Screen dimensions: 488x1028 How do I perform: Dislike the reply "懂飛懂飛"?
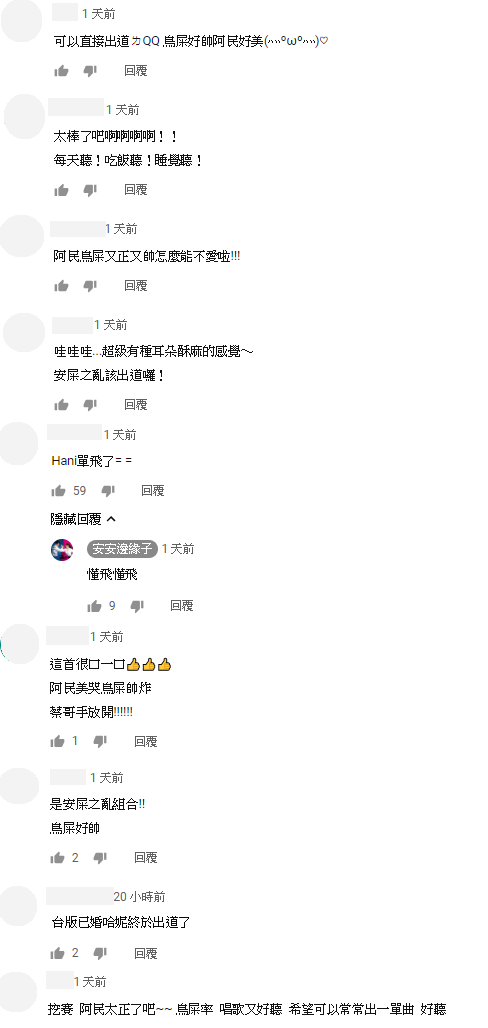pos(137,606)
